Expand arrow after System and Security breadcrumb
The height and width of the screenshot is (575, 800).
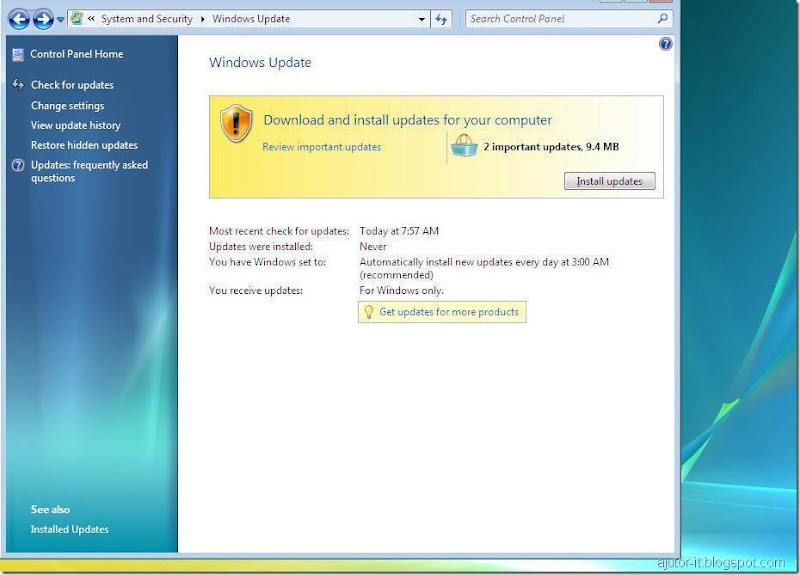203,19
